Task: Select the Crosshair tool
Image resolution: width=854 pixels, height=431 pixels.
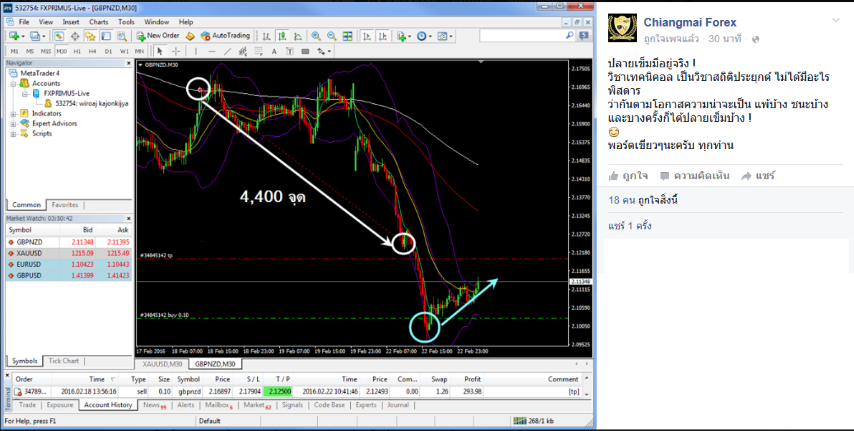Action: pos(176,51)
